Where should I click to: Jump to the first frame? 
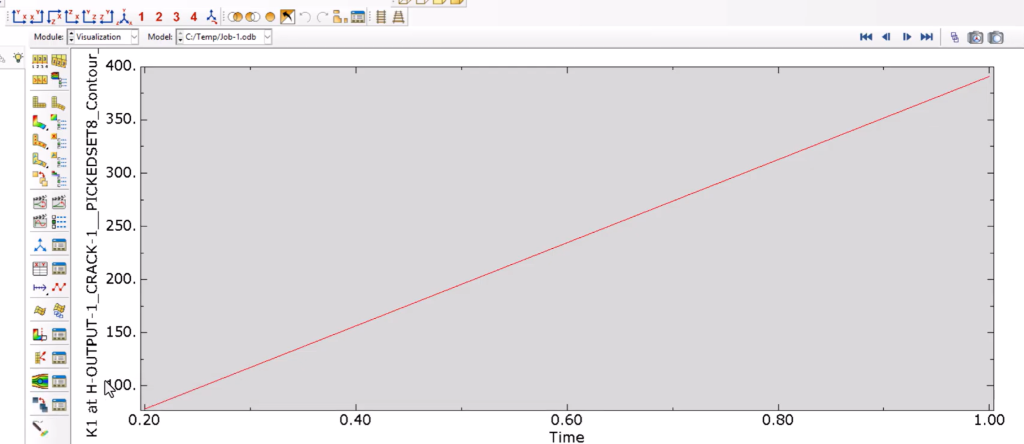[x=866, y=37]
